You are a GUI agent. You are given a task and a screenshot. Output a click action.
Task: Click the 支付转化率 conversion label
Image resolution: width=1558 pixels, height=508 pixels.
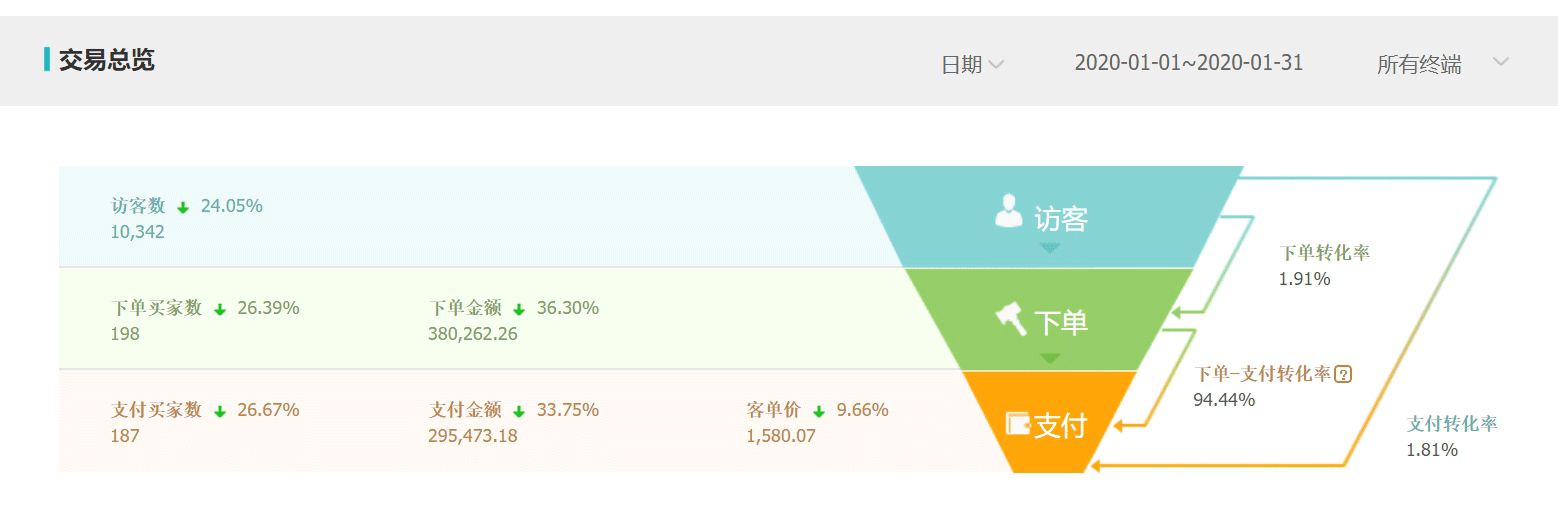(1452, 423)
